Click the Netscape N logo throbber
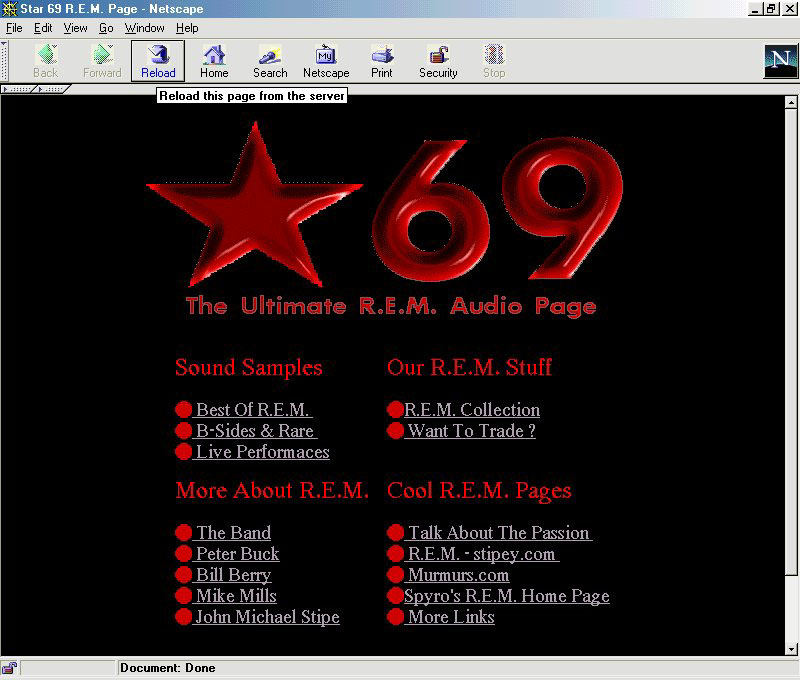800x681 pixels. [780, 61]
